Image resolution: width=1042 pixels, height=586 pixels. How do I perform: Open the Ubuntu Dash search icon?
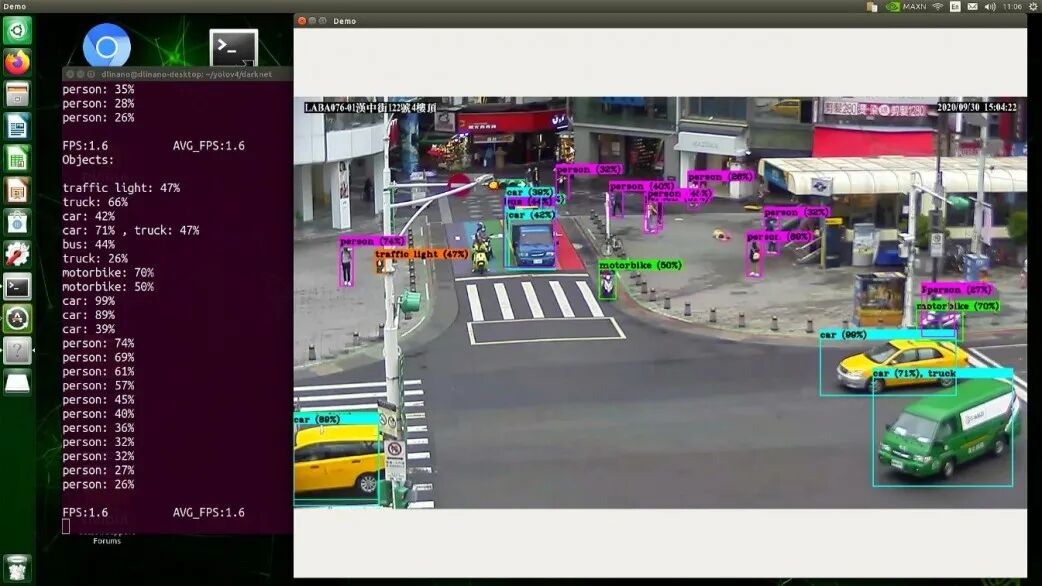17,31
